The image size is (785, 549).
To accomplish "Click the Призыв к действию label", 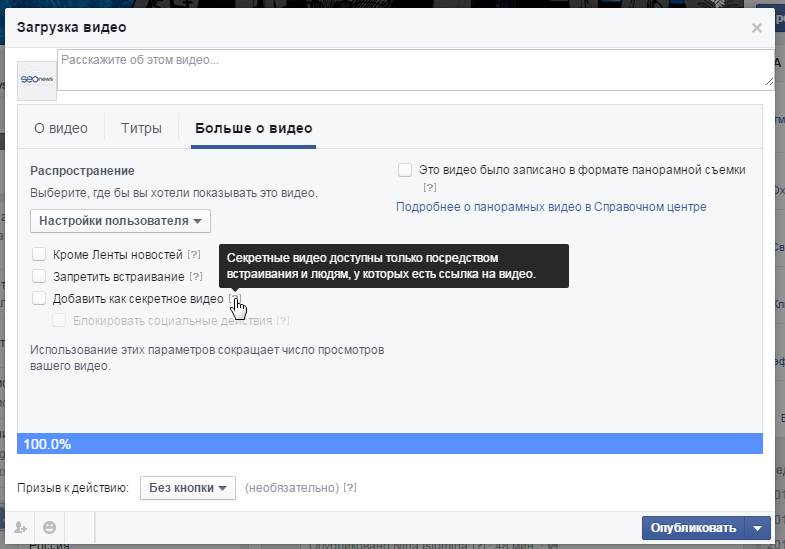I will click(73, 488).
